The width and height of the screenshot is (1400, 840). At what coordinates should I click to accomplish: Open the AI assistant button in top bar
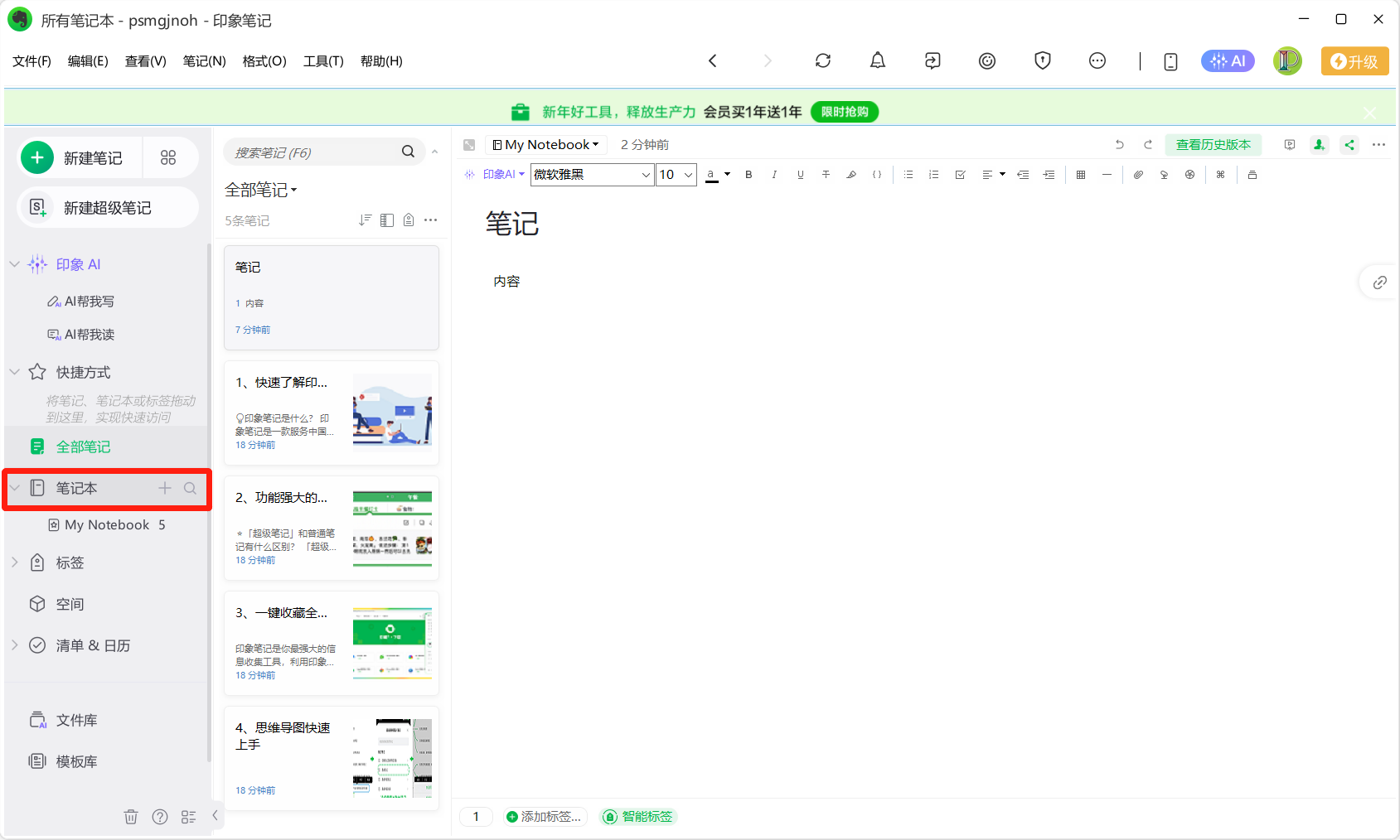(1228, 60)
